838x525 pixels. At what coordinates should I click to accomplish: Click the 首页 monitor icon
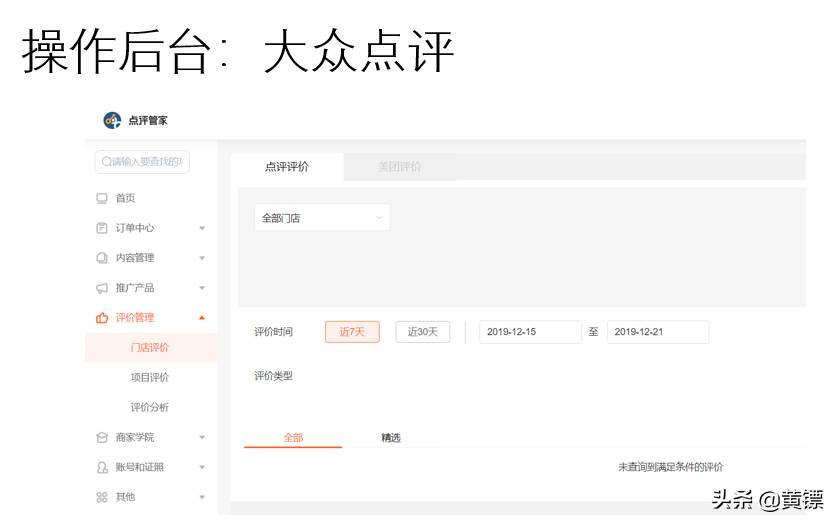pos(102,198)
